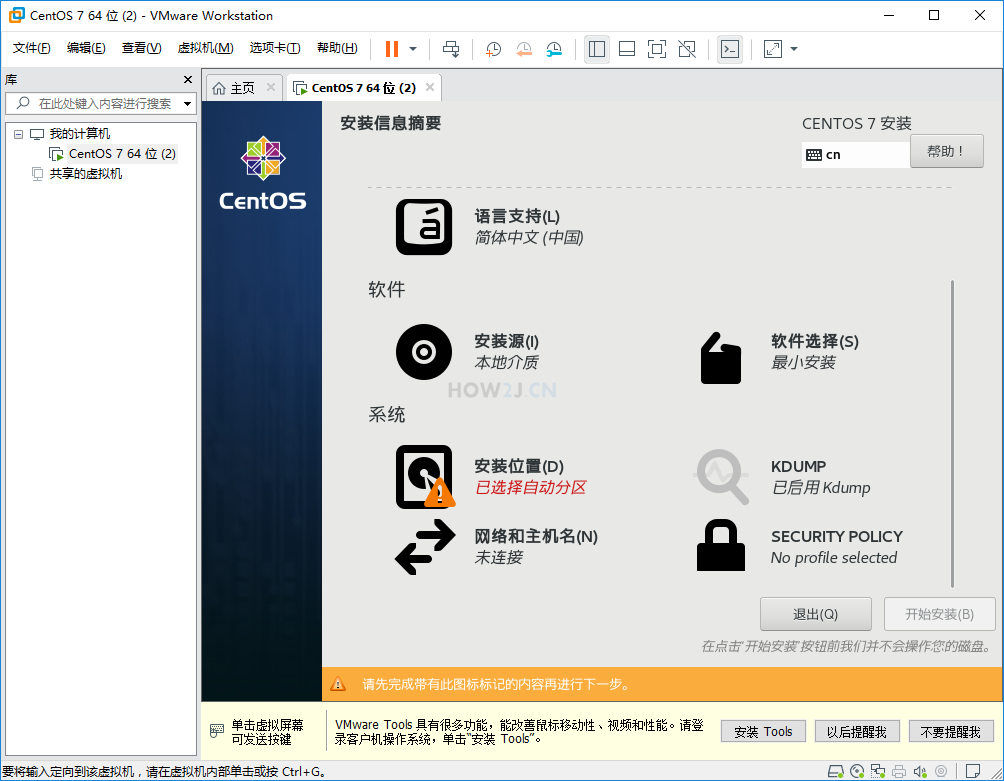Open 安装源(I) disc icon
The image size is (1004, 781).
tap(424, 351)
